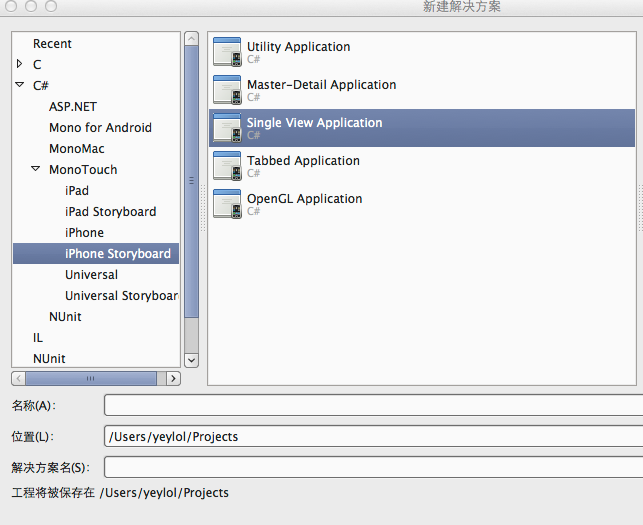Screen dimensions: 643x525
Task: Click the window minimize button
Action: pyautogui.click(x=31, y=6)
